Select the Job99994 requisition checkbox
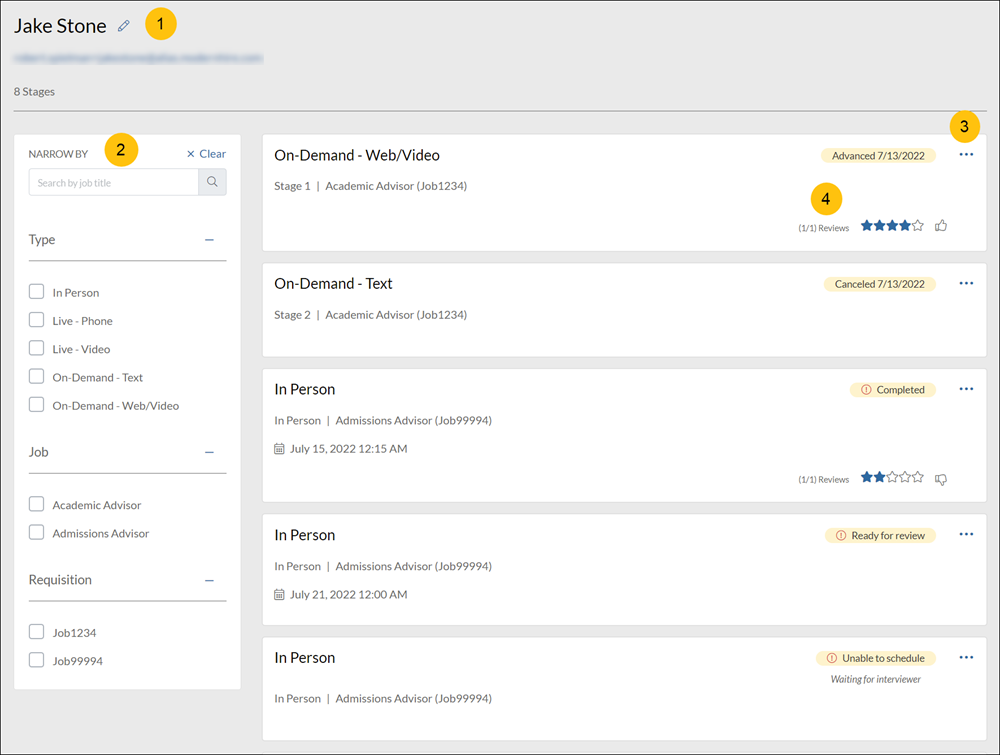 37,660
